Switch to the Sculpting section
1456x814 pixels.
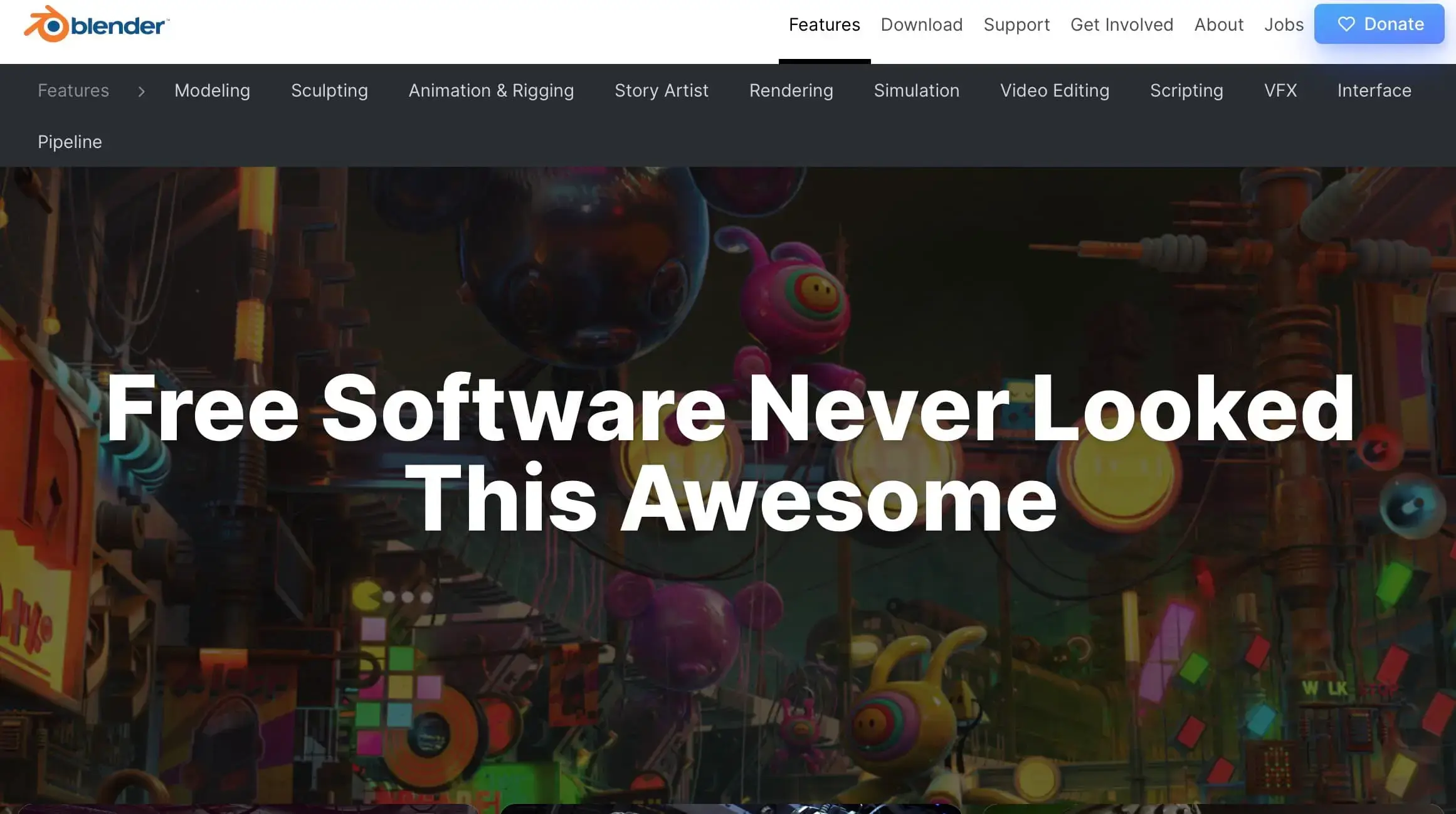click(329, 91)
